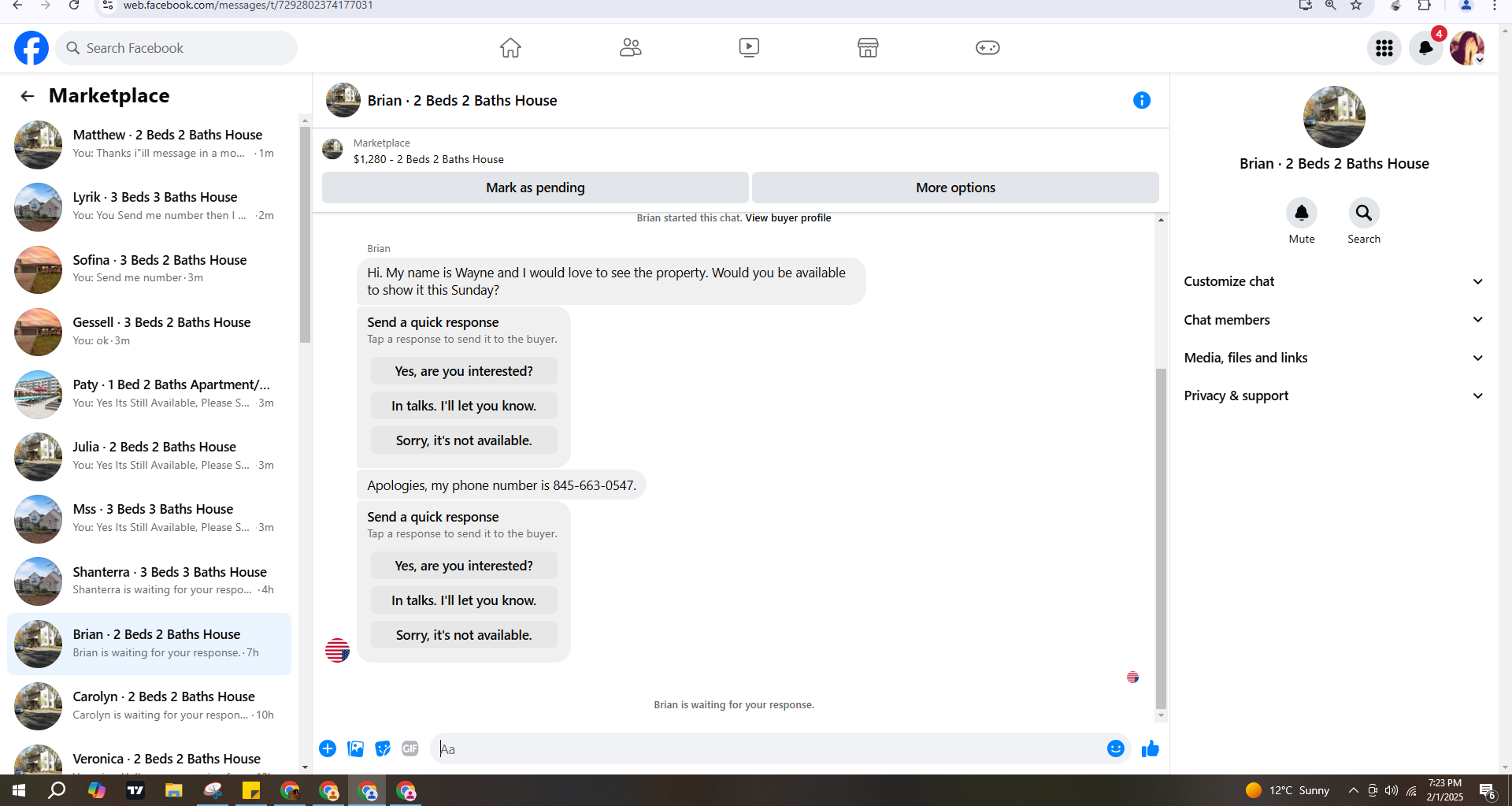This screenshot has width=1512, height=806.
Task: Open Brian listing thumbnail in right panel
Action: pos(1334,117)
